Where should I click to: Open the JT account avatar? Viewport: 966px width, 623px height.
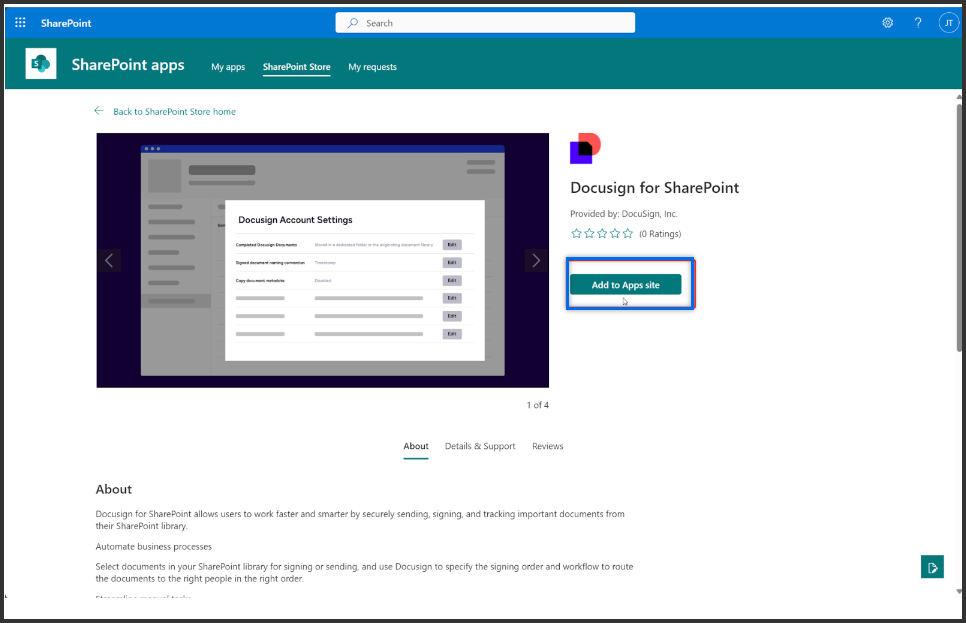948,23
